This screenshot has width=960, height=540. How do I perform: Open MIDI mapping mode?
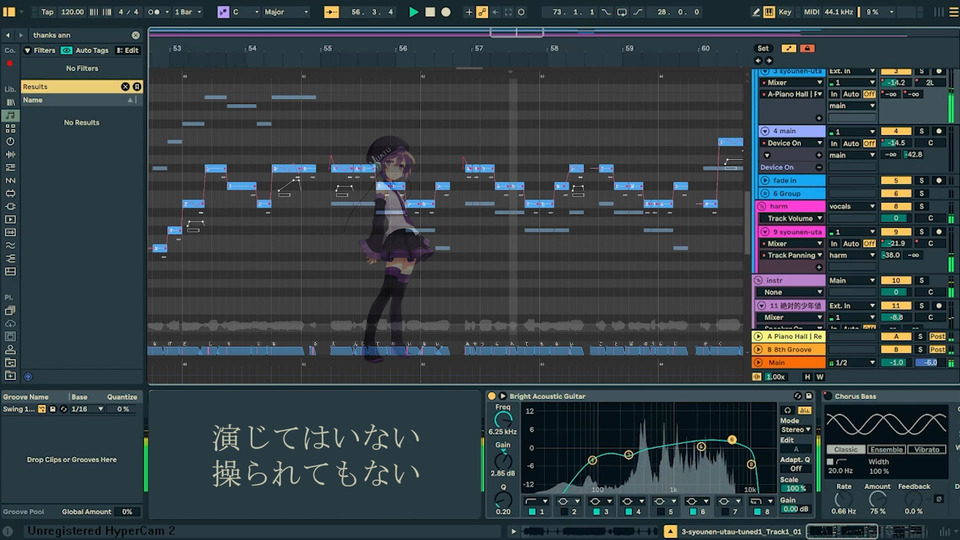click(x=811, y=12)
